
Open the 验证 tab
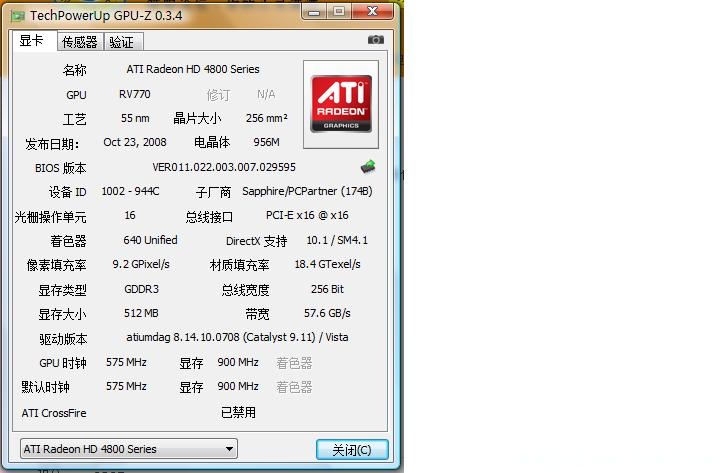(123, 42)
